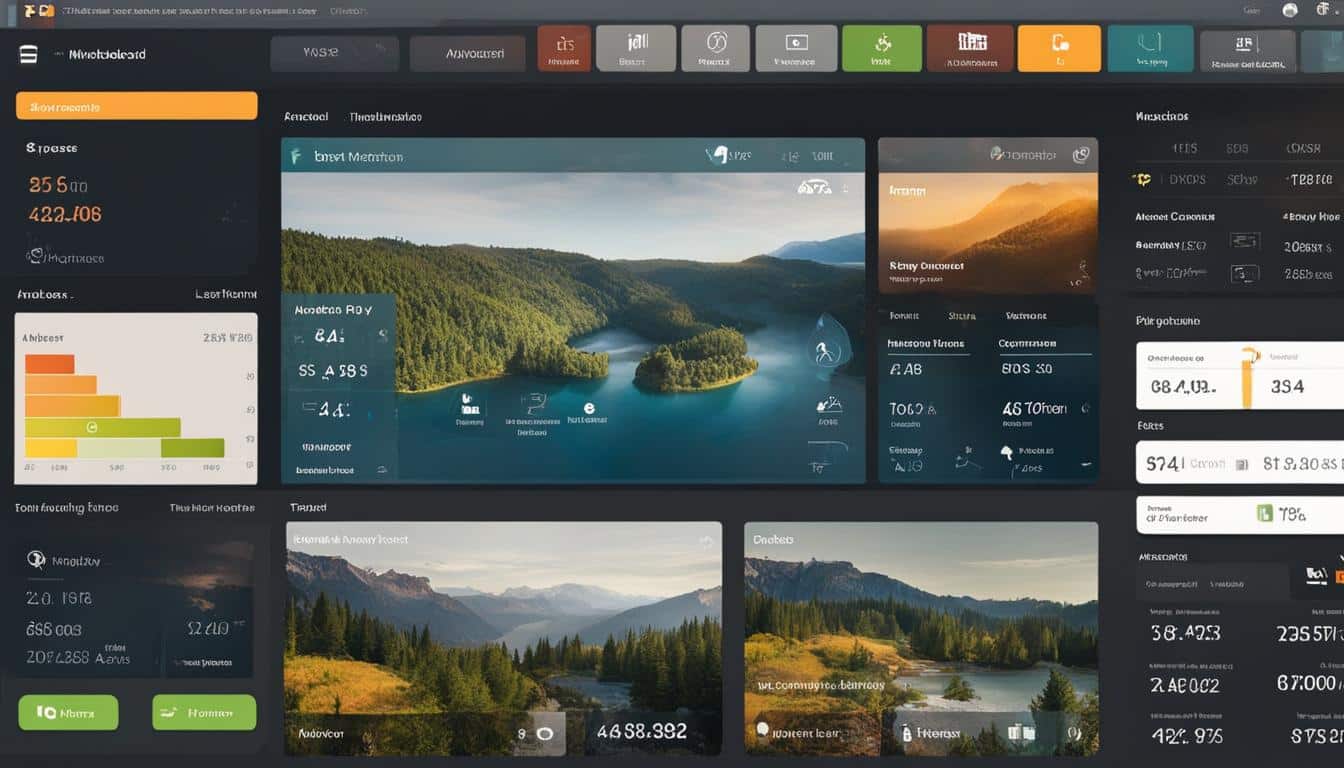
Task: Click the white circle e icon on lake
Action: click(x=589, y=407)
